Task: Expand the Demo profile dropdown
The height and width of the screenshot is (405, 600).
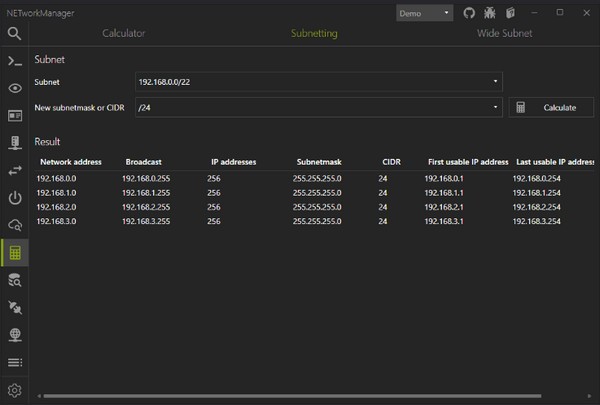Action: pos(424,13)
